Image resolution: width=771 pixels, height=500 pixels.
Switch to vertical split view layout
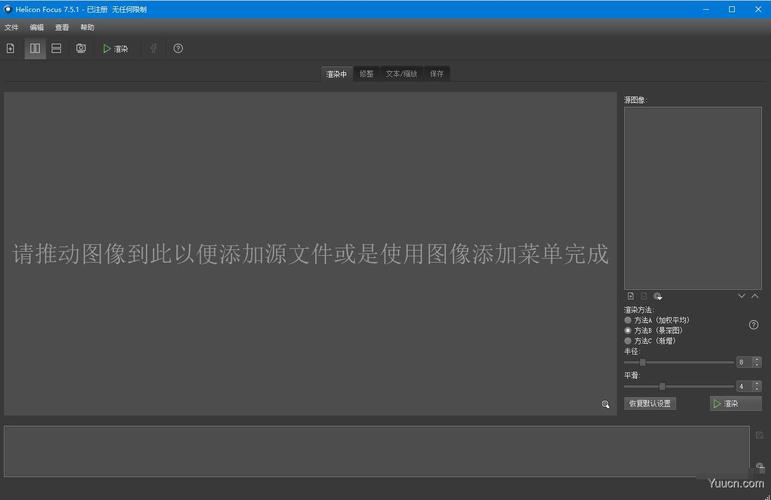tap(35, 48)
